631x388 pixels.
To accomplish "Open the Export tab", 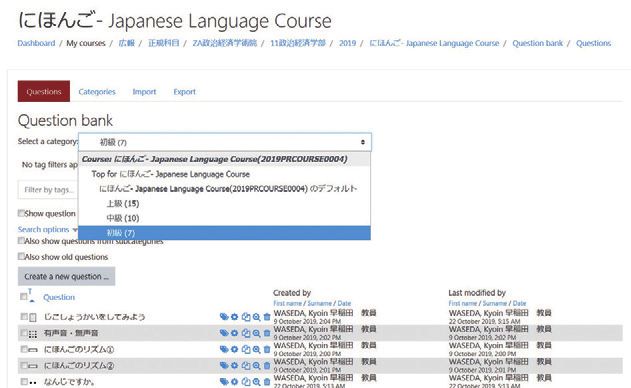I will tap(185, 92).
